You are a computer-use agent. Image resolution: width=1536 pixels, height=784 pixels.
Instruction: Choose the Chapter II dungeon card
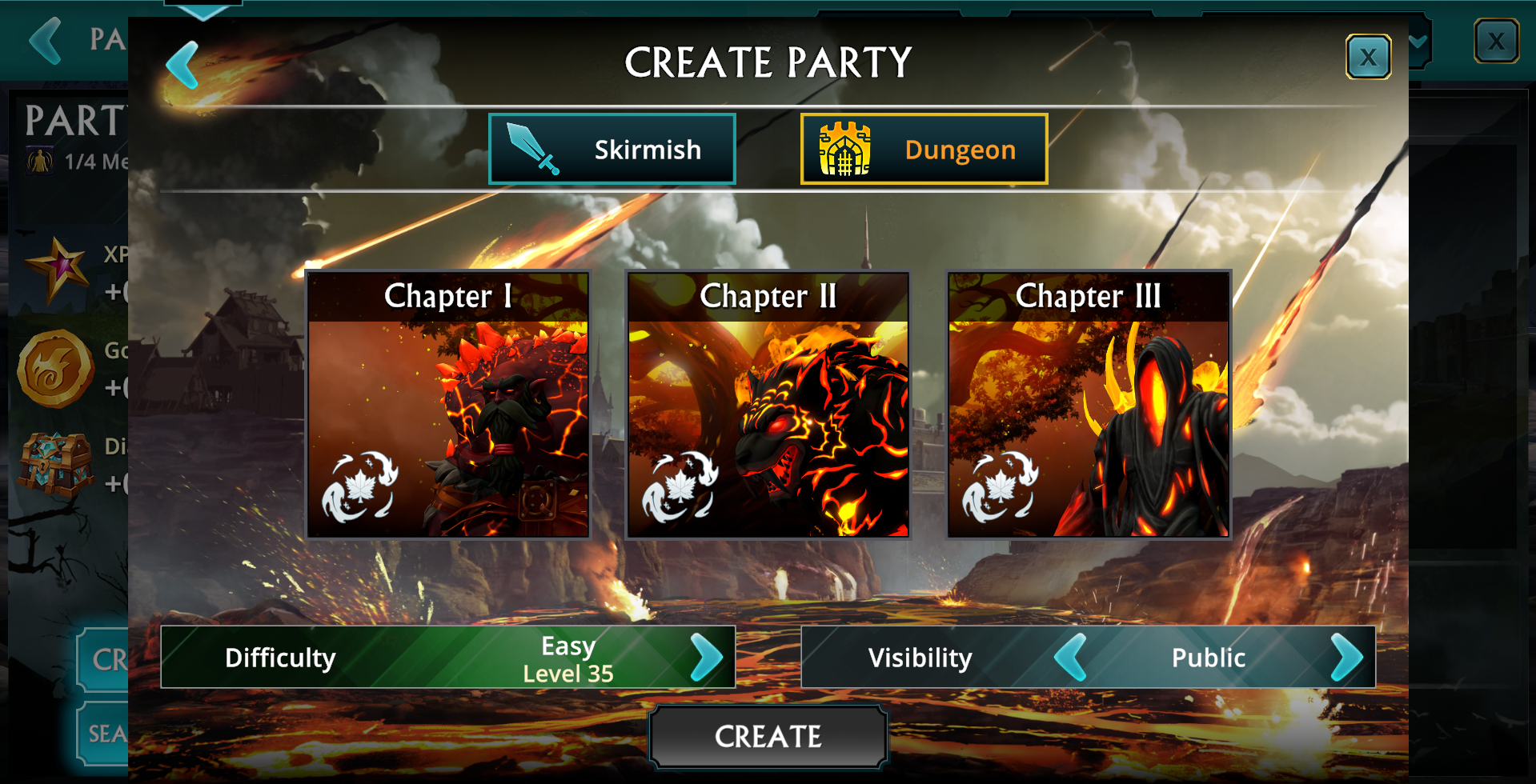pyautogui.click(x=768, y=405)
